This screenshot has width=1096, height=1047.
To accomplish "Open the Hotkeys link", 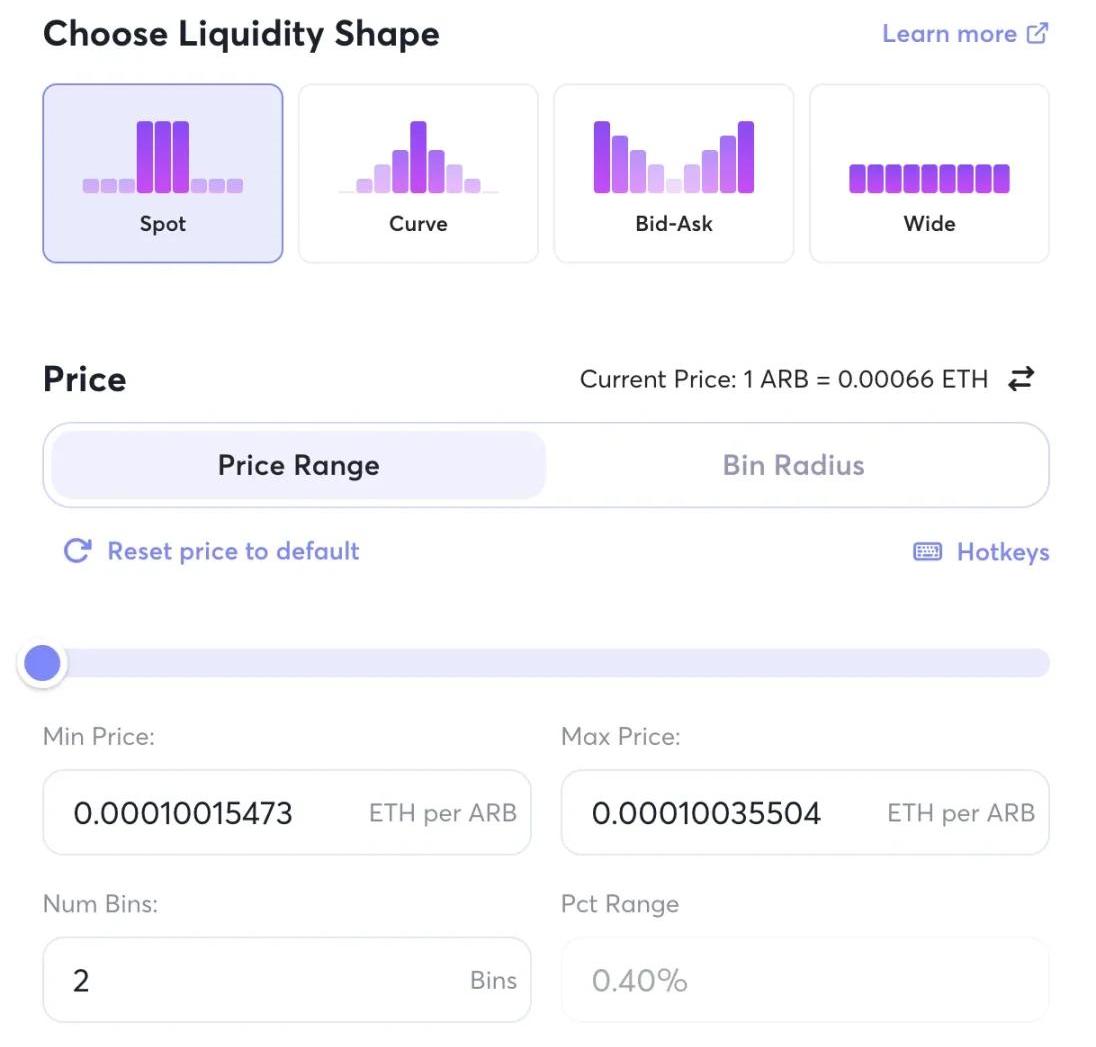I will tap(1002, 552).
